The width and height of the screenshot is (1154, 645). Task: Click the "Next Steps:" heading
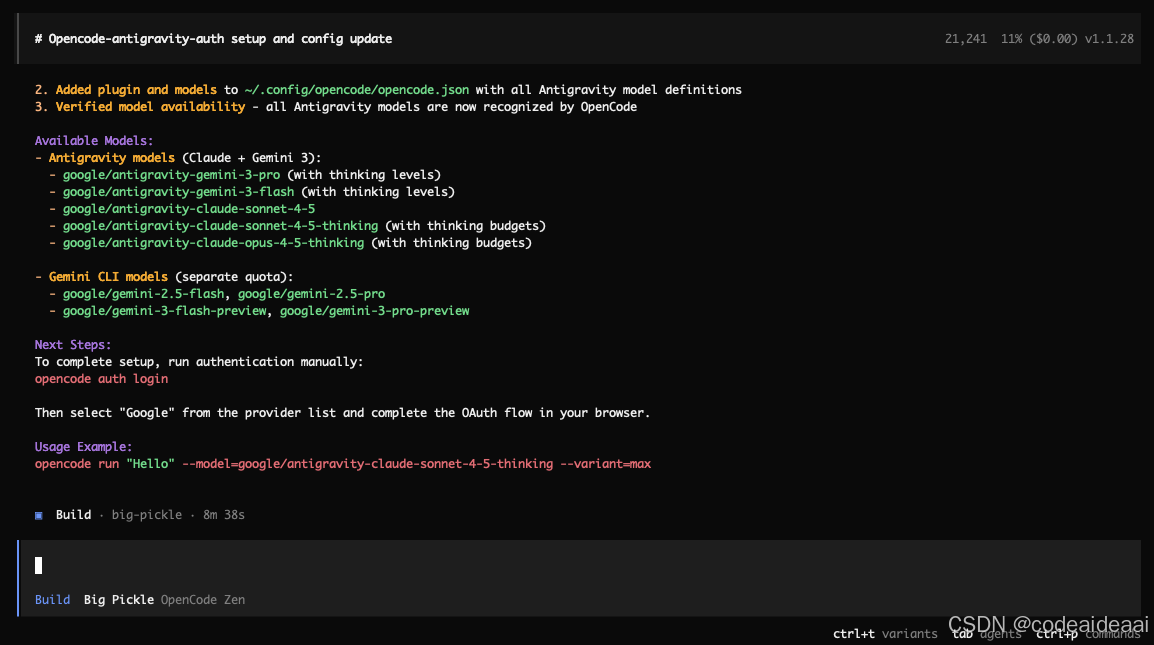coord(73,345)
